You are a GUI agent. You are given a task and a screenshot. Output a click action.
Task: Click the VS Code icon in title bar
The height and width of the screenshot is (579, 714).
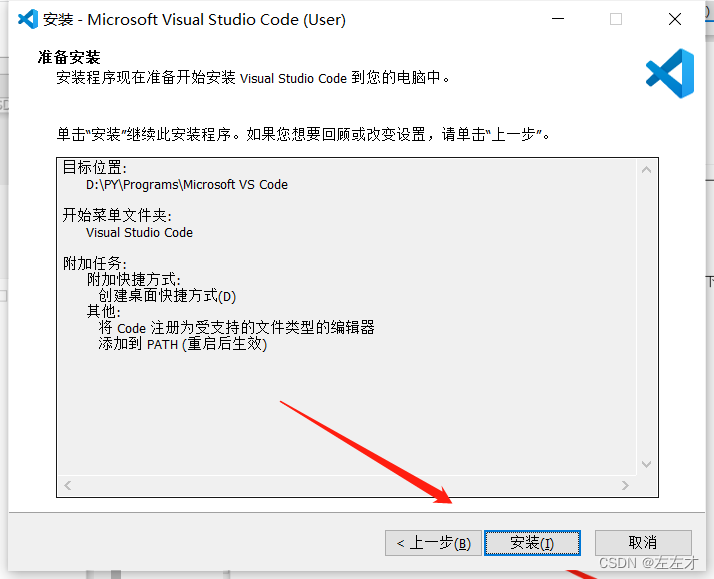click(x=28, y=20)
